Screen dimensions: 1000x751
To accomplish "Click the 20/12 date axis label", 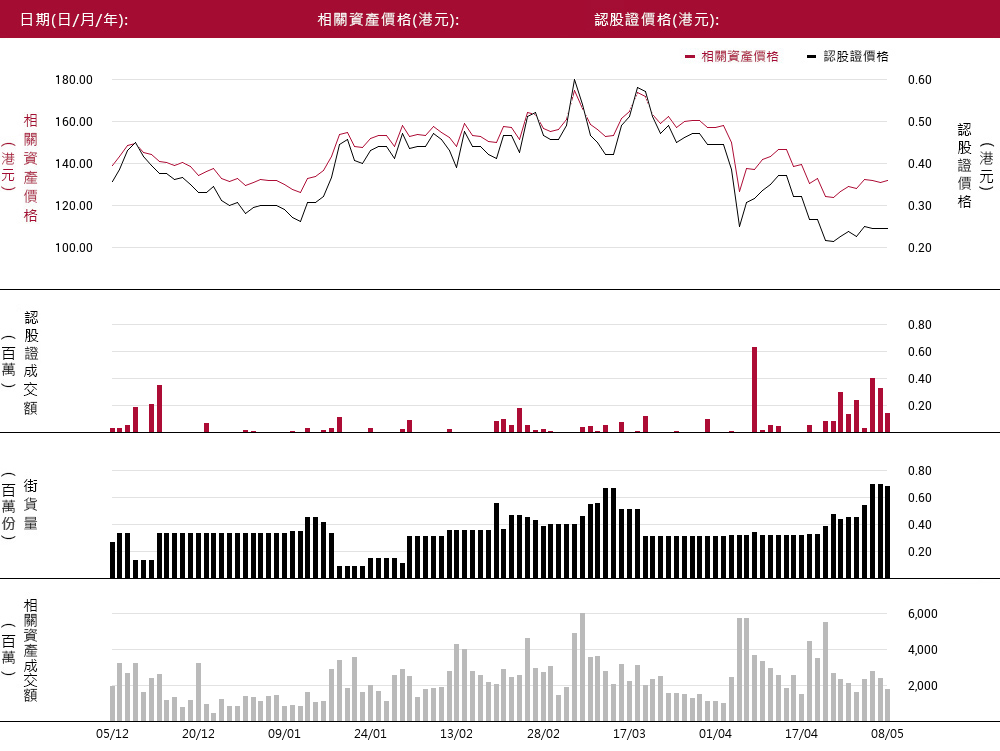I will [x=198, y=734].
